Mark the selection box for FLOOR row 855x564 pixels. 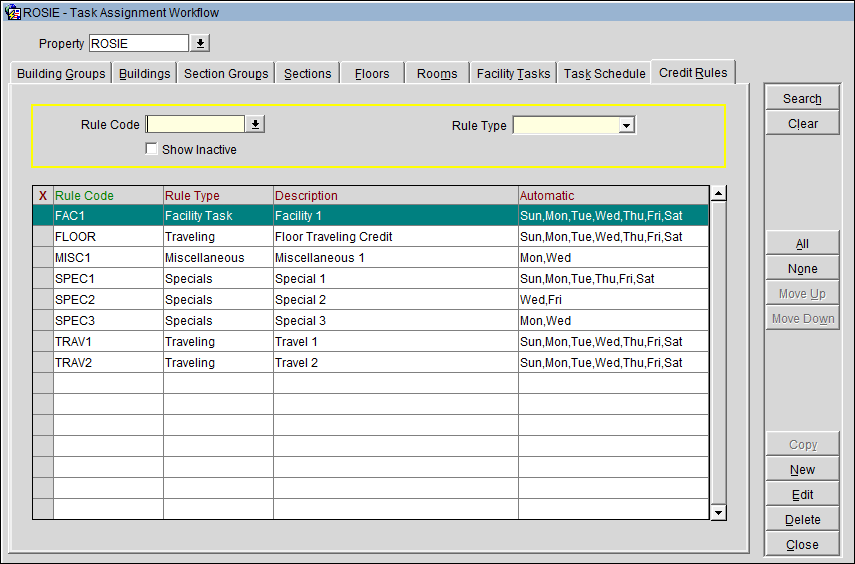43,237
